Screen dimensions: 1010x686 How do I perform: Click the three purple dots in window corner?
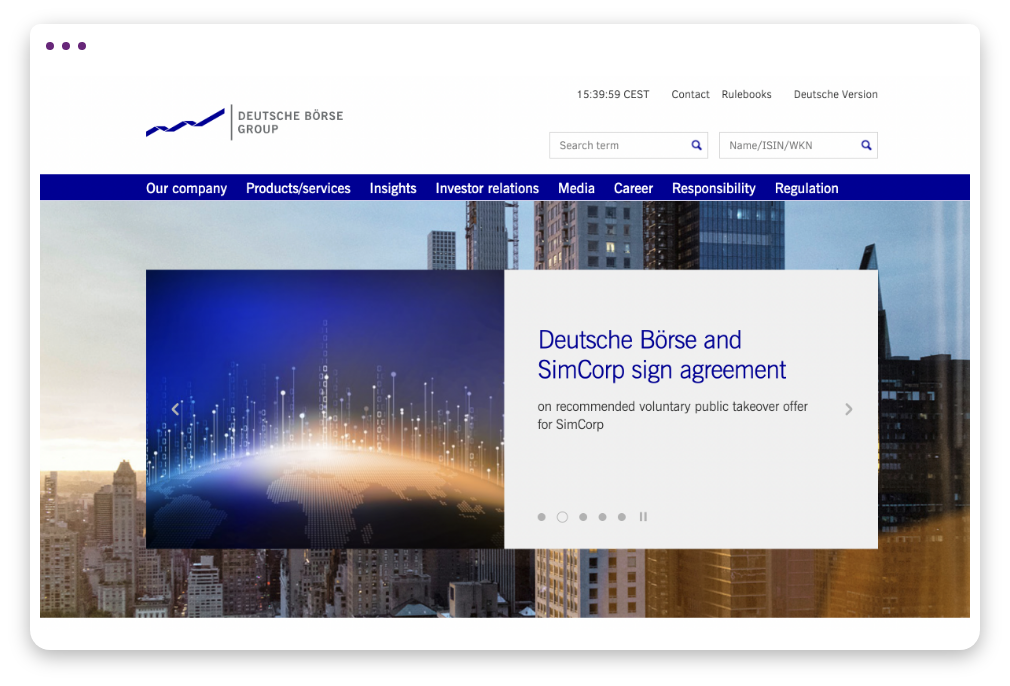[x=66, y=46]
